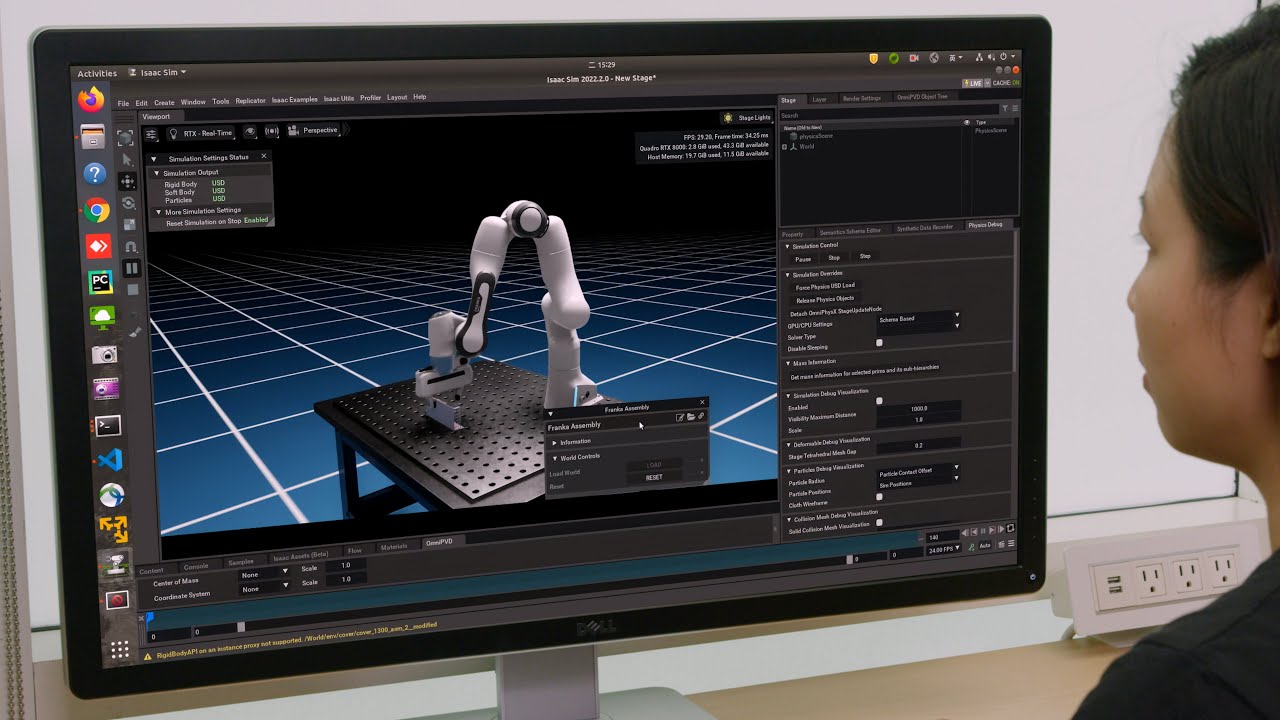The width and height of the screenshot is (1280, 720).
Task: Close the Simulation Settings Status overlay
Action: pos(264,156)
